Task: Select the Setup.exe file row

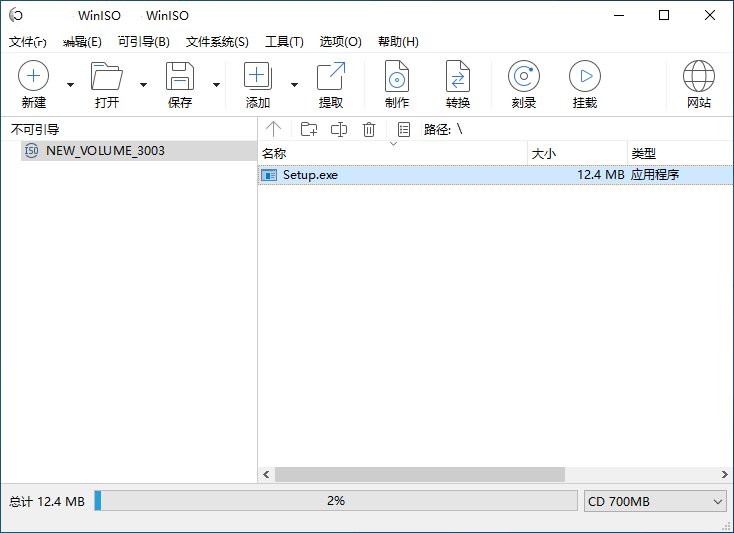Action: tap(495, 175)
